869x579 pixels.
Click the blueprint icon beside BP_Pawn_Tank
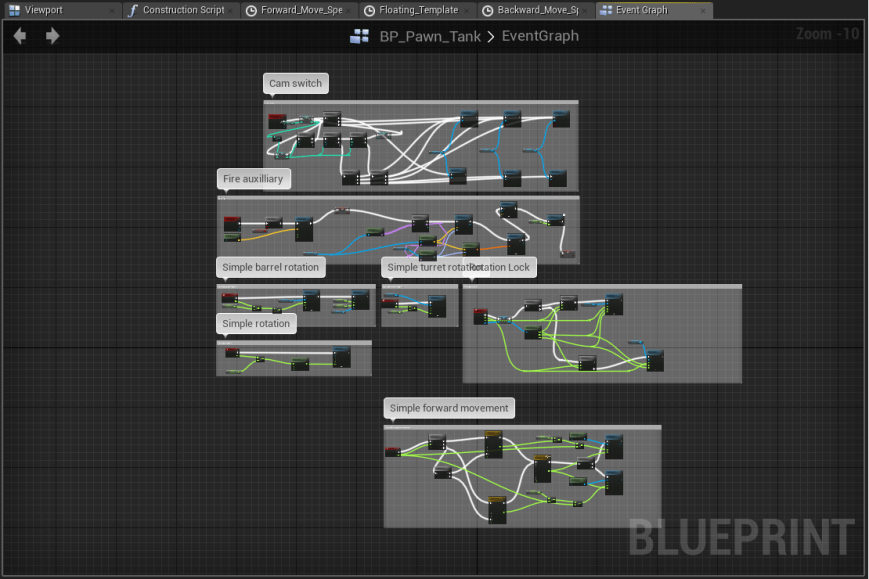(x=359, y=37)
